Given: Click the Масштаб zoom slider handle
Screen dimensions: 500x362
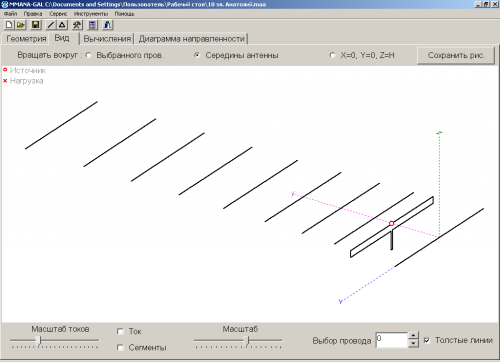Looking at the screenshot, I should [x=247, y=341].
